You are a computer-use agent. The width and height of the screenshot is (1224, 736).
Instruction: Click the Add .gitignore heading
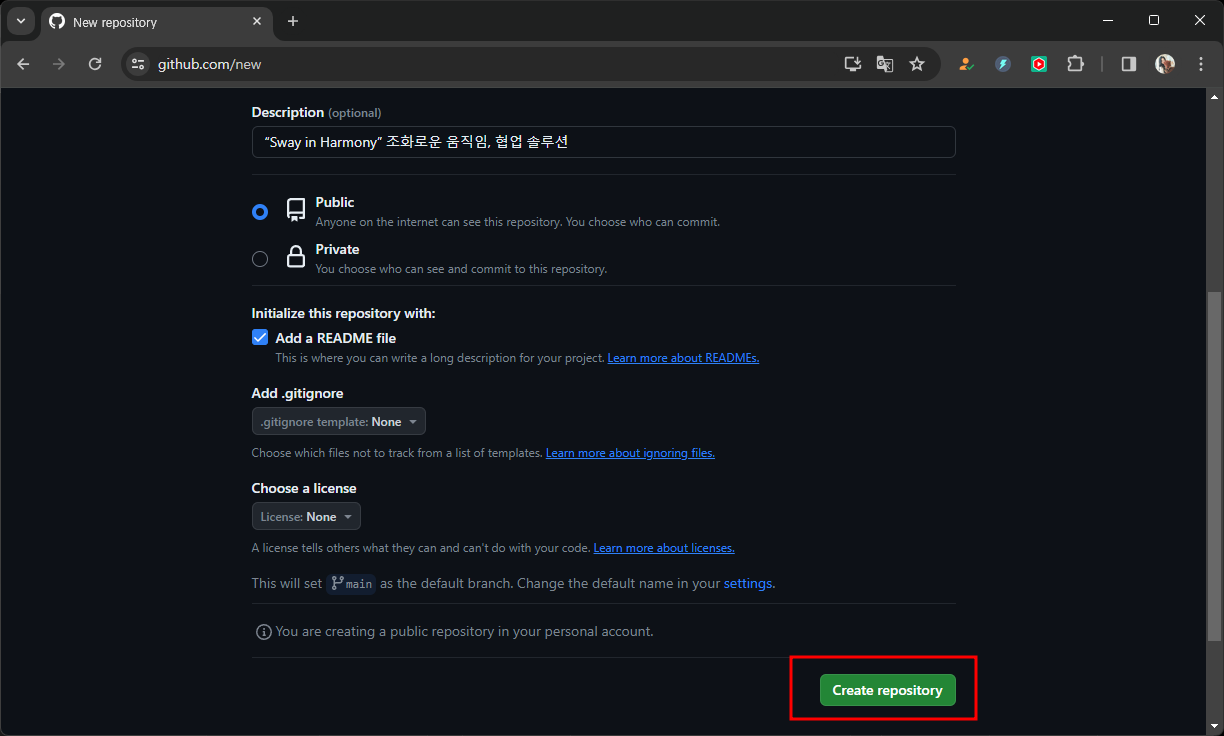(x=298, y=393)
